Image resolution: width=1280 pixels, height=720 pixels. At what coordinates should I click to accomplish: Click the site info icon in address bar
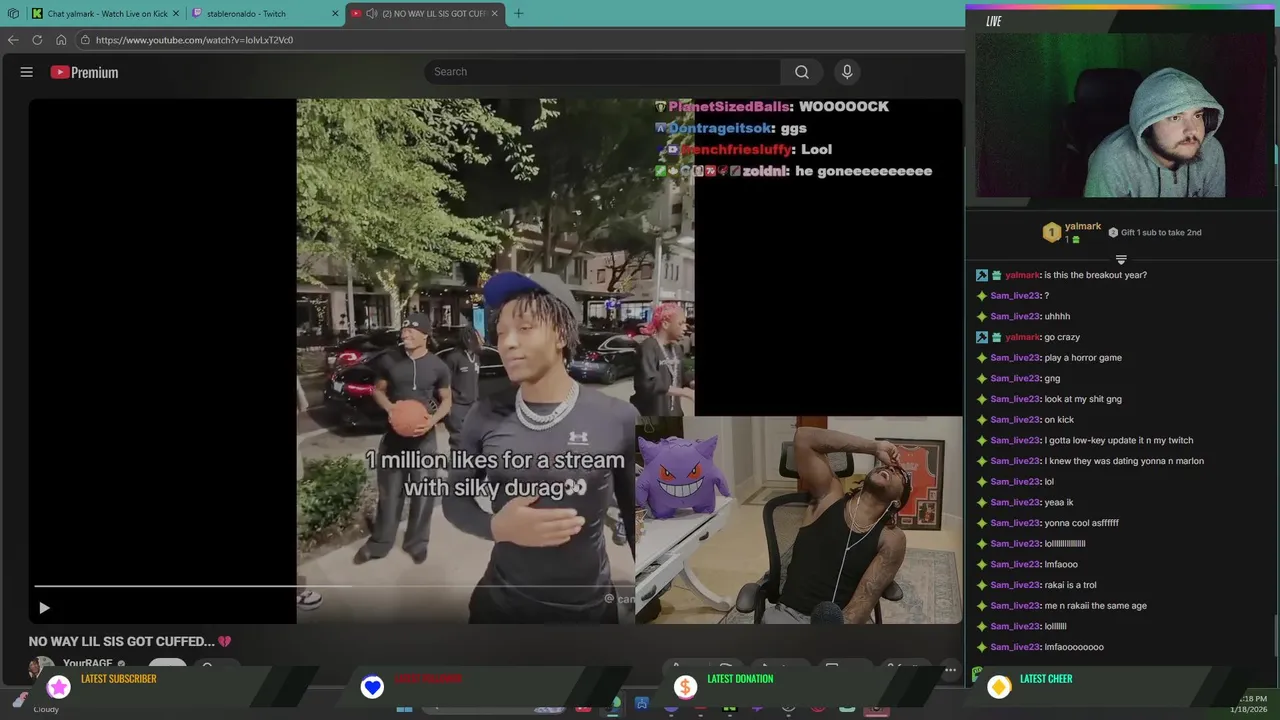[x=86, y=40]
